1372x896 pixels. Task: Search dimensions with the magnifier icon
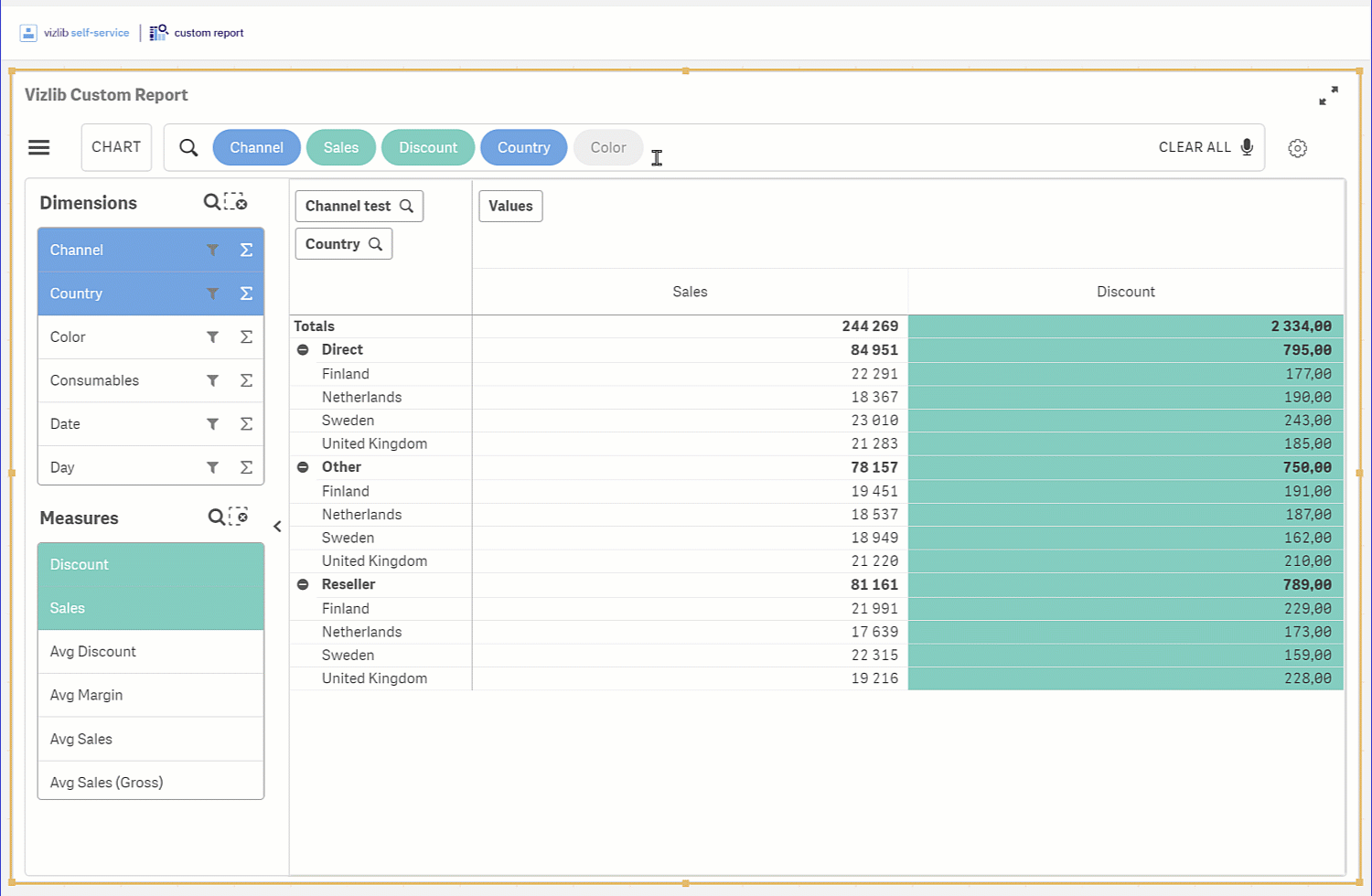pyautogui.click(x=211, y=202)
